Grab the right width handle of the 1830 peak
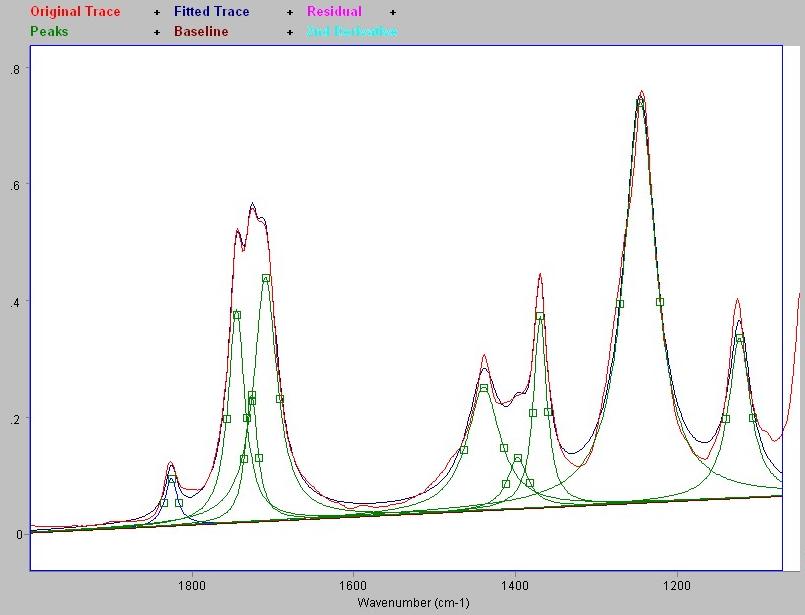 point(179,503)
